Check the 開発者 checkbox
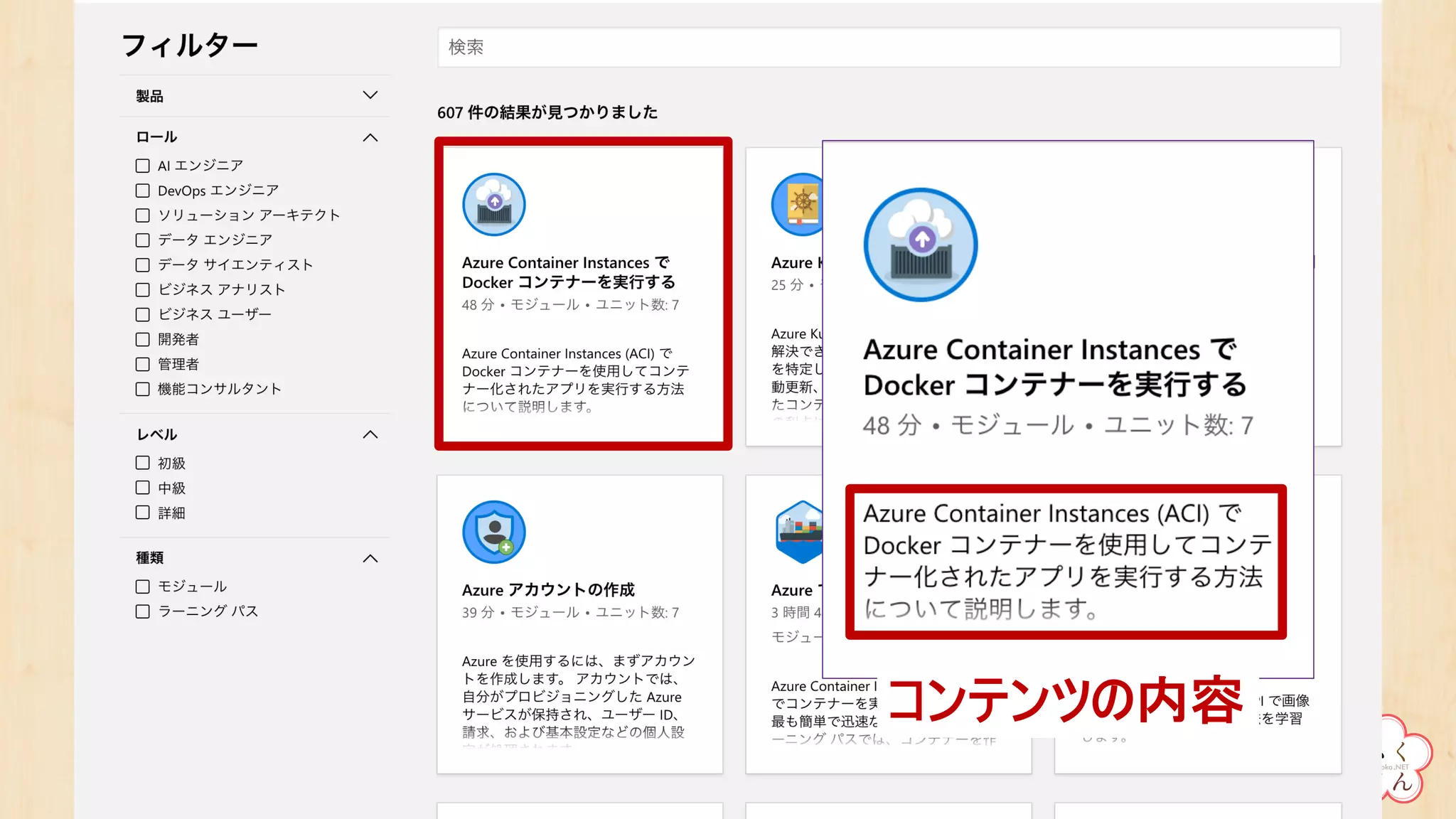 point(143,339)
